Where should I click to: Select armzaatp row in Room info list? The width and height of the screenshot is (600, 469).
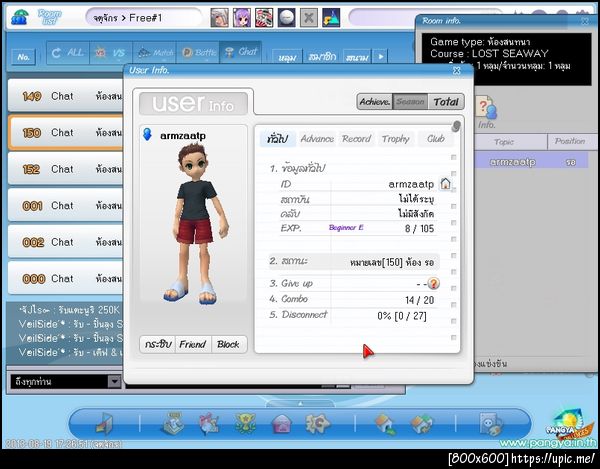[x=531, y=162]
